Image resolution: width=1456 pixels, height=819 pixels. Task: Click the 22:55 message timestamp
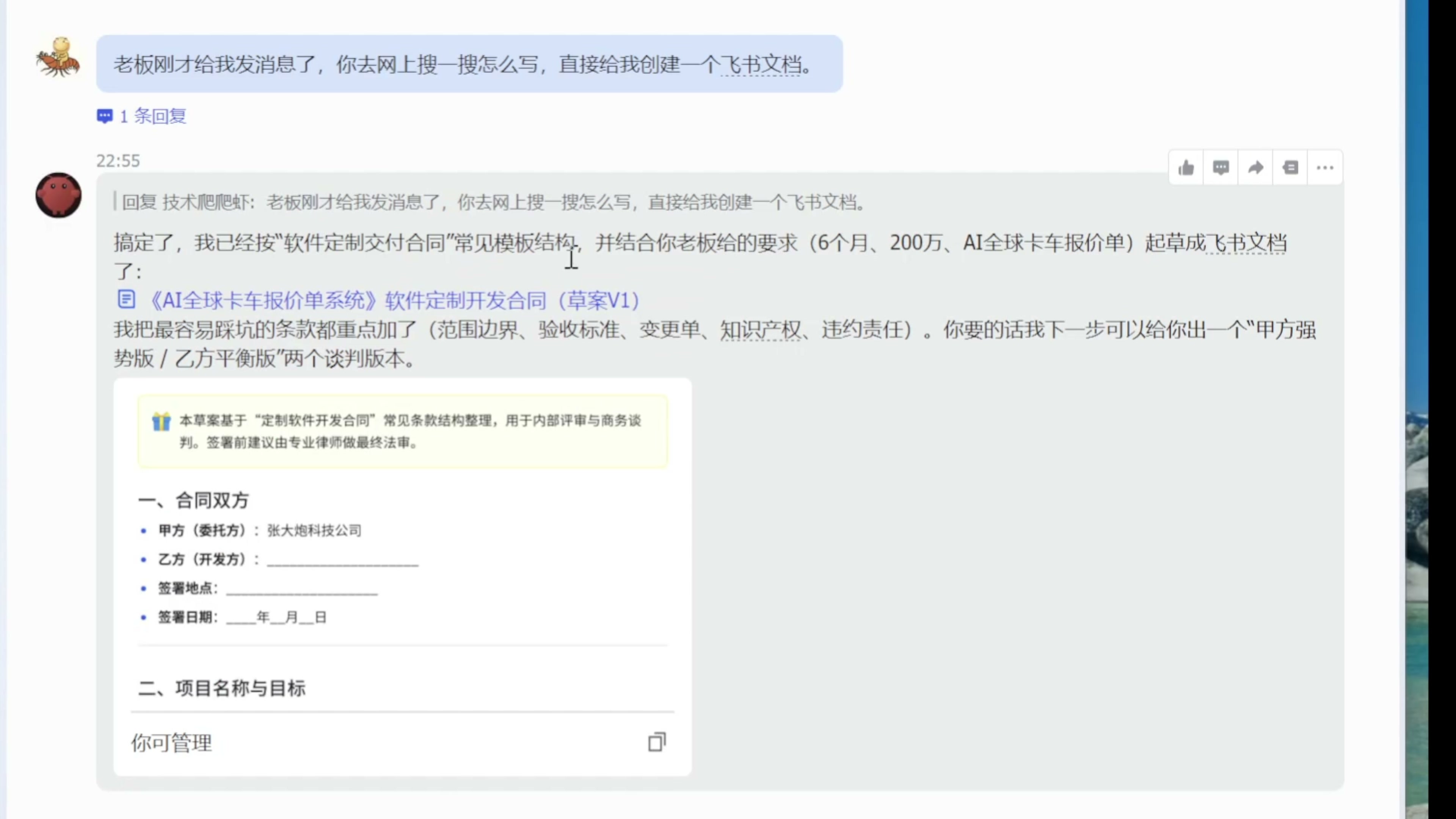click(118, 161)
